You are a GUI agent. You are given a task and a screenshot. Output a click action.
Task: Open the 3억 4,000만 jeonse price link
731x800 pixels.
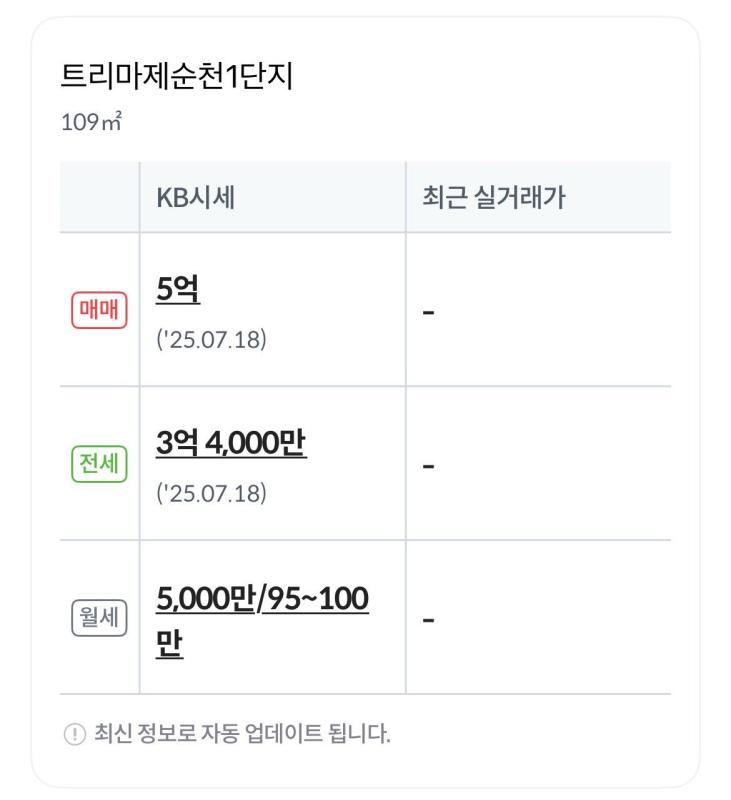point(231,443)
